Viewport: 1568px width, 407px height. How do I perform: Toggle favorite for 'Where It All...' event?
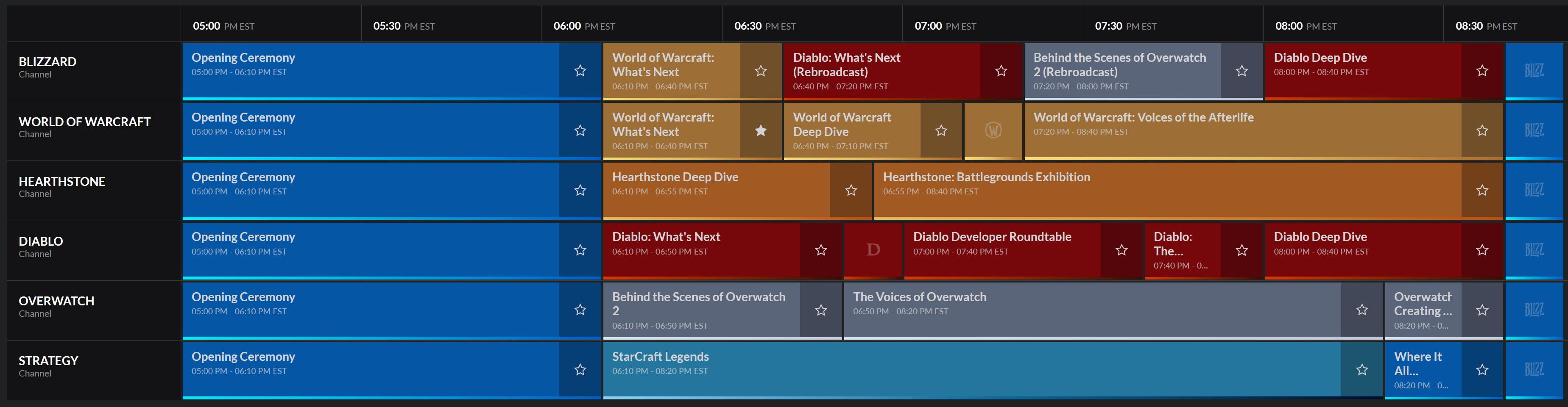(x=1482, y=370)
